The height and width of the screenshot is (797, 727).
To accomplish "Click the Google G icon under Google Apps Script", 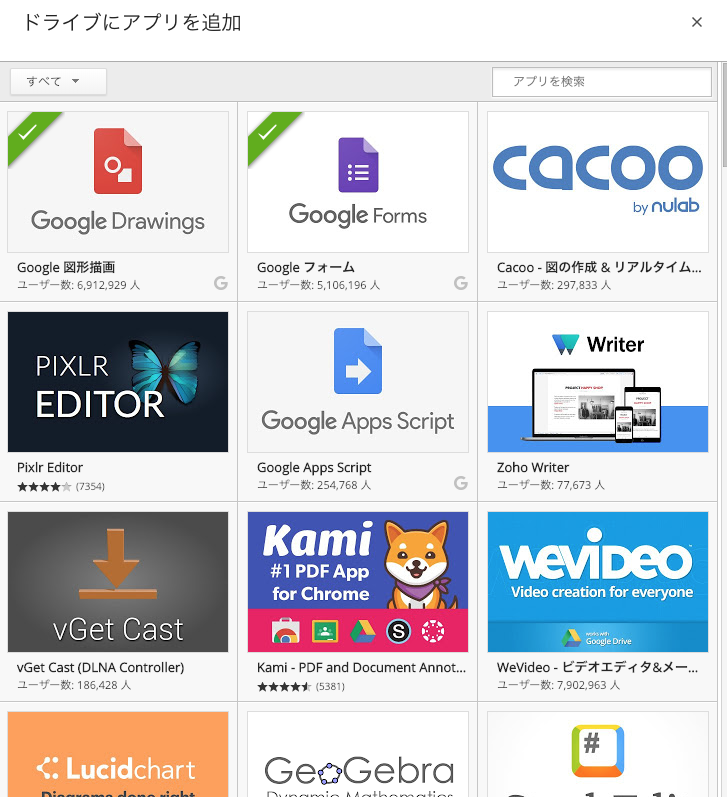I will 461,483.
